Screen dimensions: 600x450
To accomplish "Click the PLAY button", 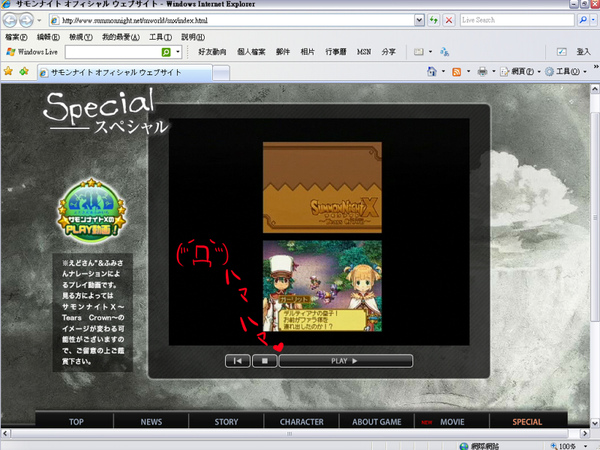I will click(346, 361).
